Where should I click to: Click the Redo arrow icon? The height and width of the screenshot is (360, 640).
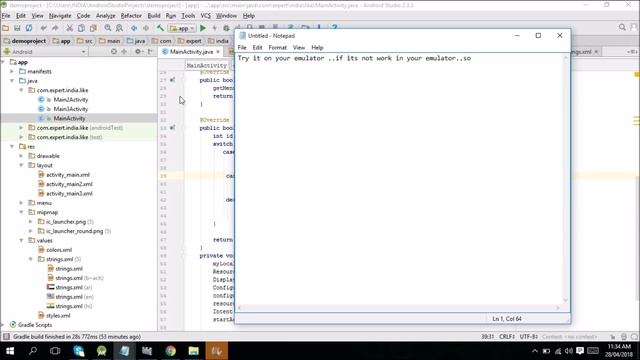pyautogui.click(x=55, y=28)
